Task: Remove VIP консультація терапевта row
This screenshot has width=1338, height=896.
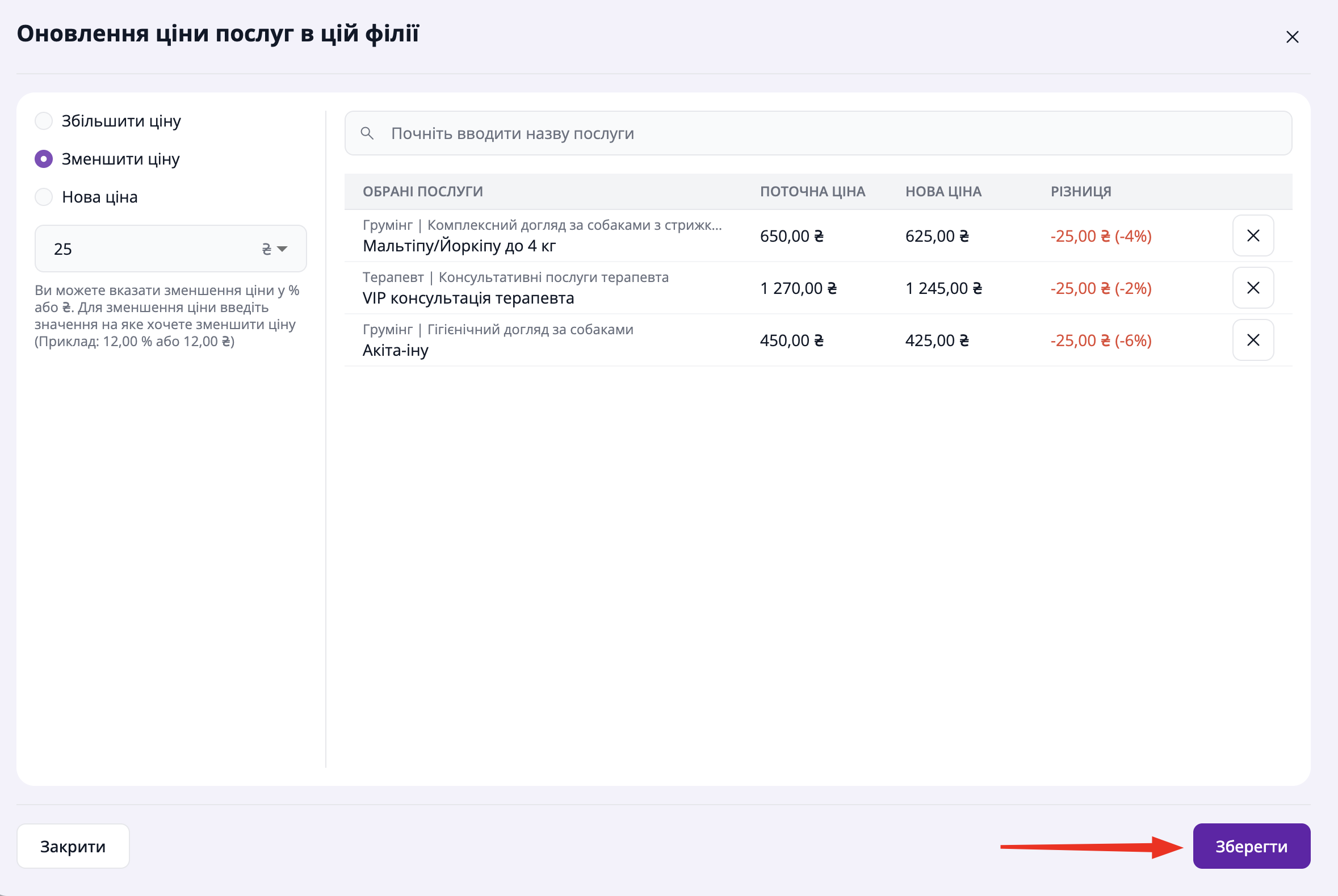Action: point(1253,288)
